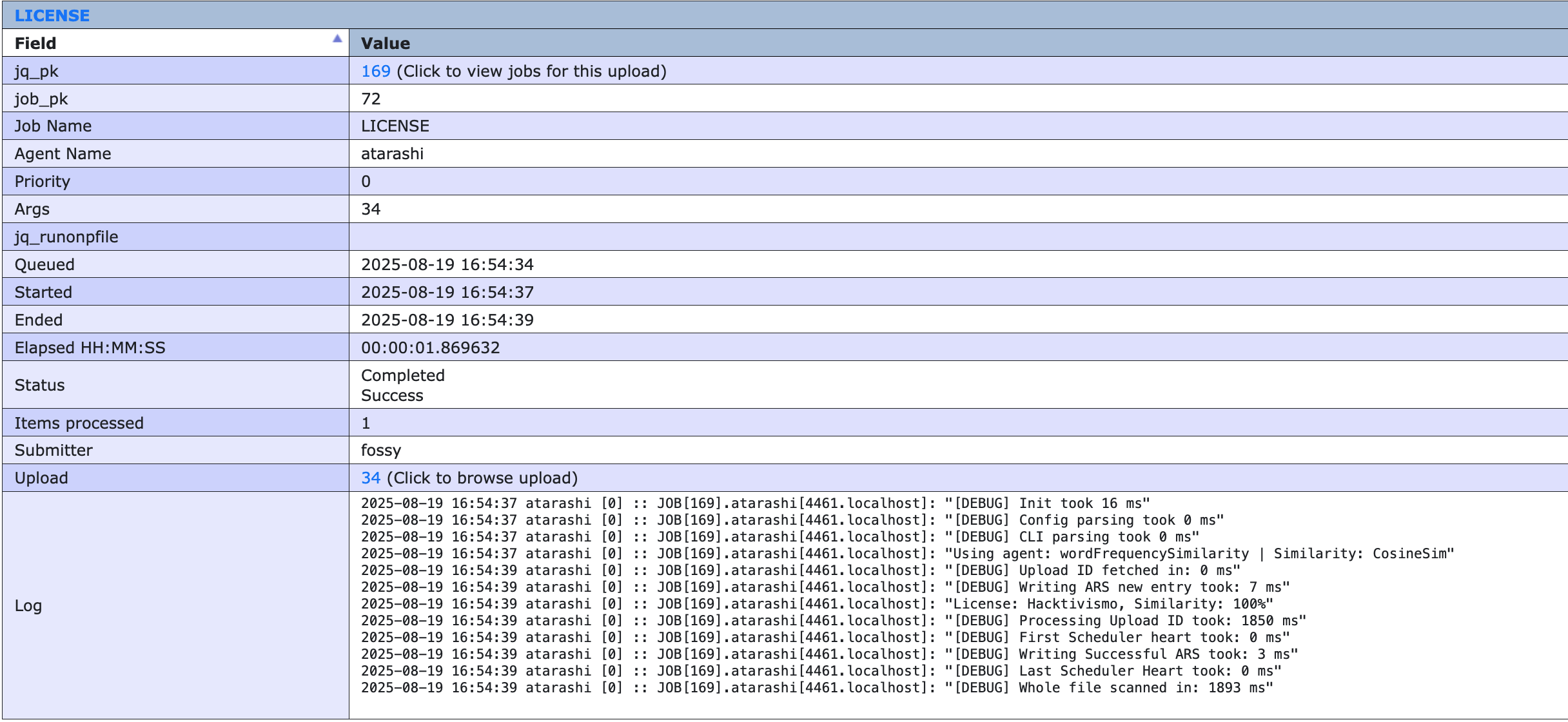This screenshot has width=1568, height=722.
Task: Open job queue link 169
Action: (376, 71)
